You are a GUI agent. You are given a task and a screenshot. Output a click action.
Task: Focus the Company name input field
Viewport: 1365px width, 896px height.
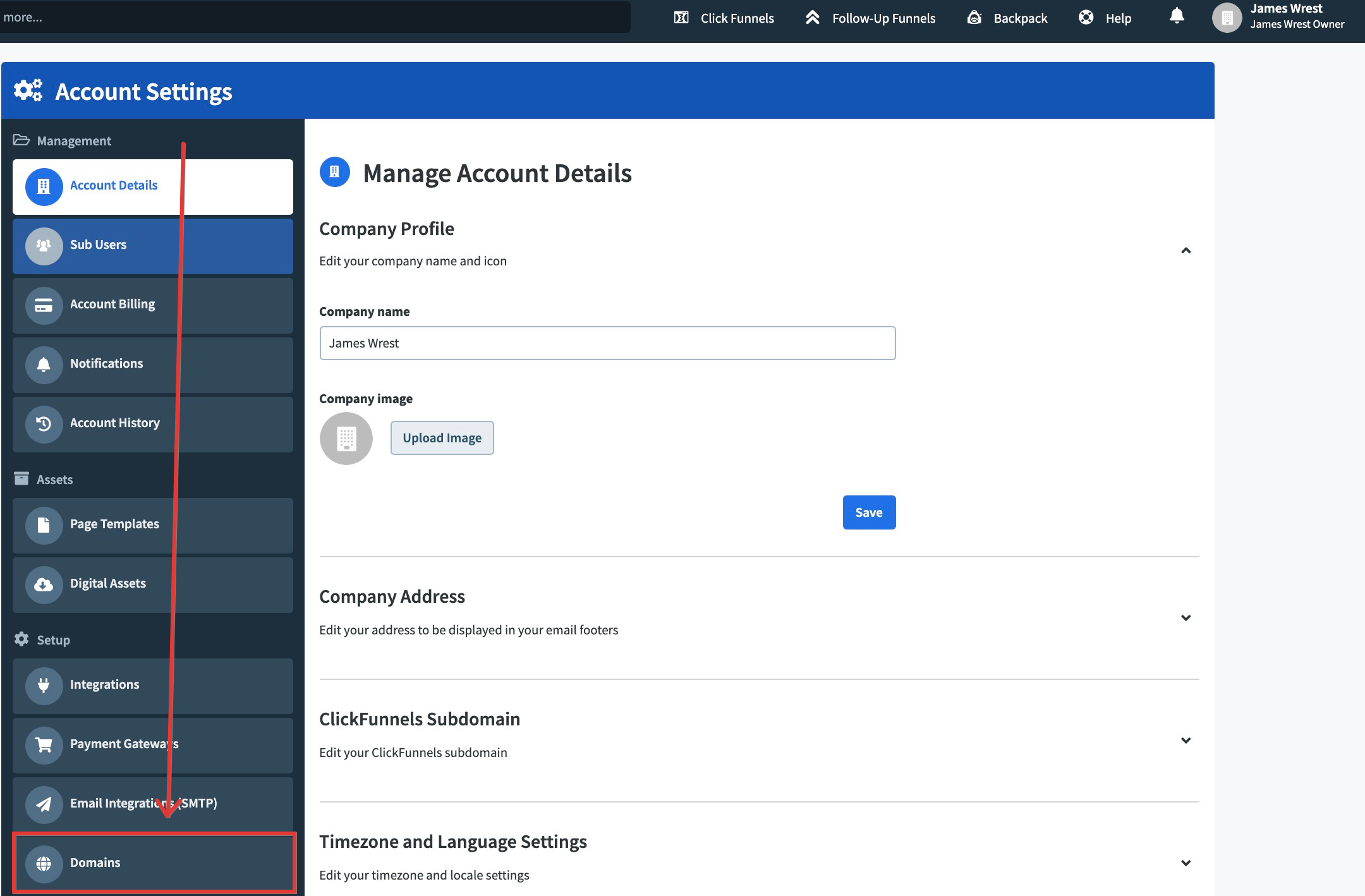[x=607, y=343]
